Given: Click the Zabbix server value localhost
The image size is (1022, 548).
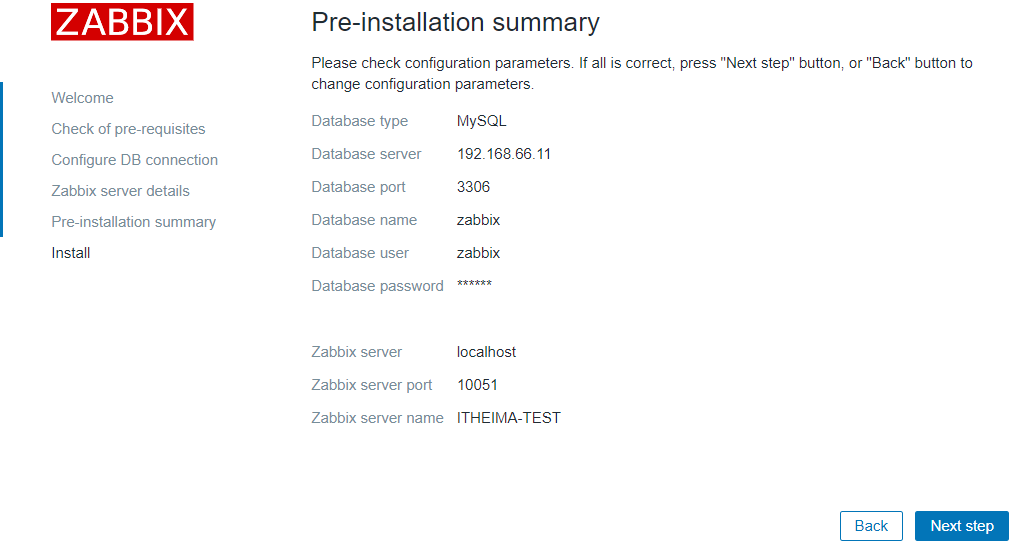Looking at the screenshot, I should [486, 352].
